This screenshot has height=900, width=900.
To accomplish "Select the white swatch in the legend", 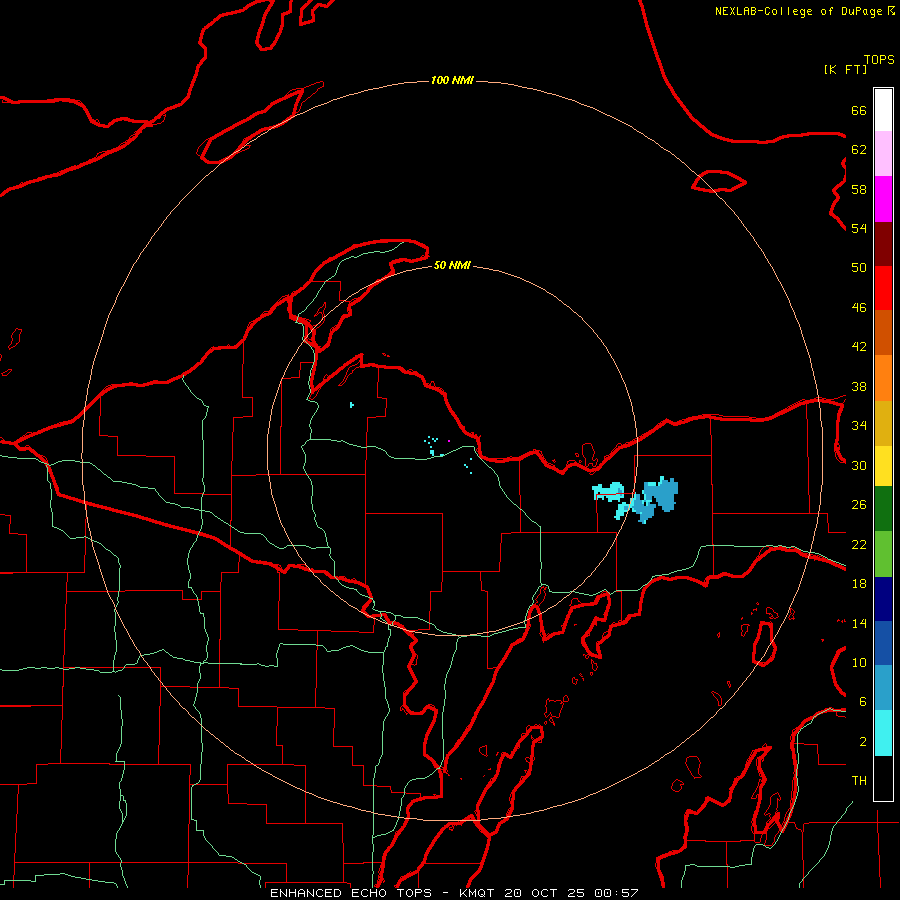I will click(x=883, y=110).
